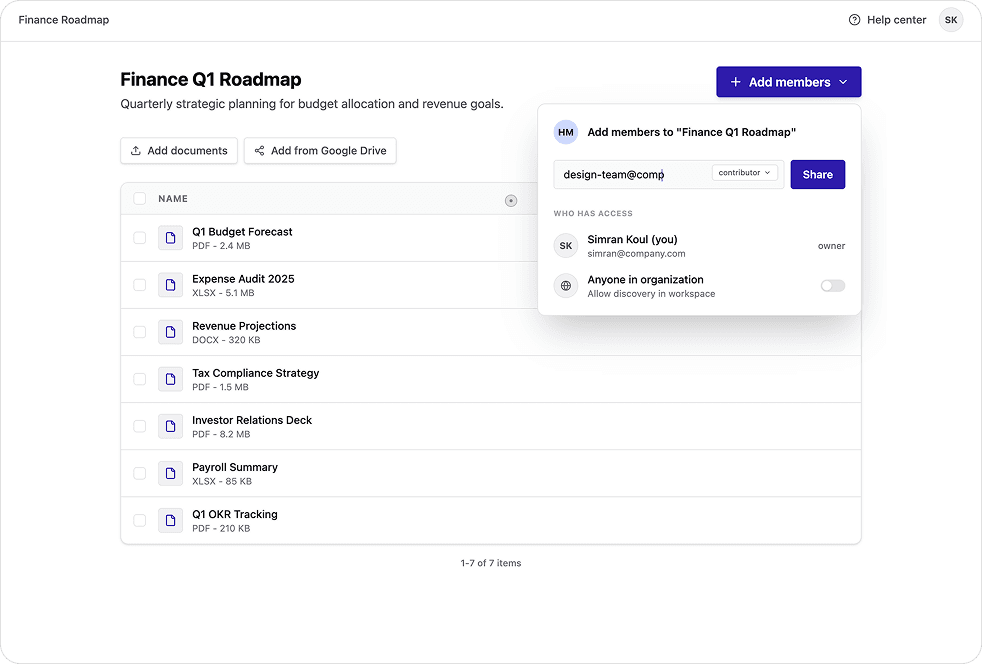Click the Finance Roadmap breadcrumb title
This screenshot has height=664, width=982.
click(64, 20)
